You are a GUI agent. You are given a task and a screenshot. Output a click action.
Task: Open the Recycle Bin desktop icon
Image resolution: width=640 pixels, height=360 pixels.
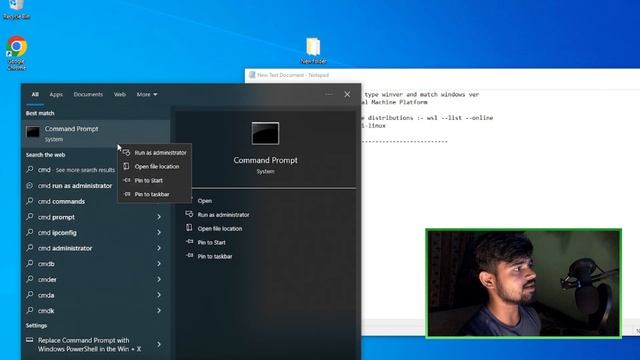coord(16,9)
